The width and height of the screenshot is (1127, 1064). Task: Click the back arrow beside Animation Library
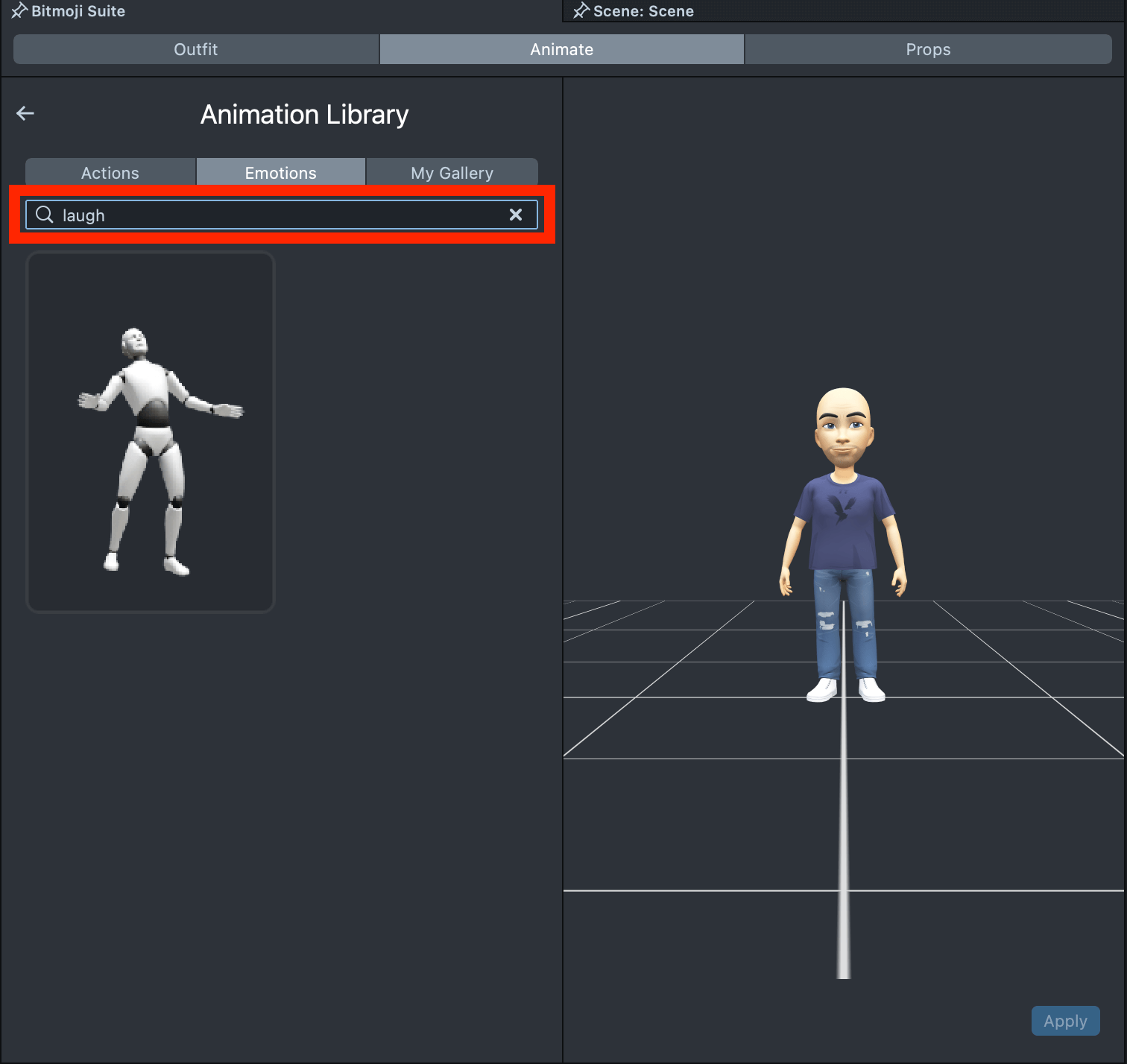(x=25, y=113)
